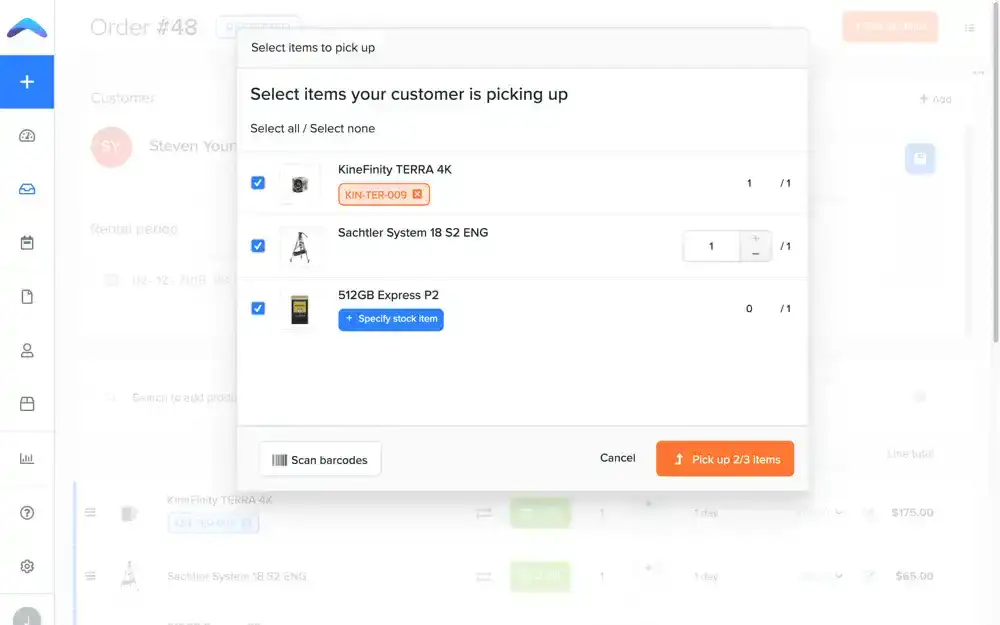The width and height of the screenshot is (1000, 625).
Task: Open Scan barcodes
Action: pyautogui.click(x=319, y=459)
